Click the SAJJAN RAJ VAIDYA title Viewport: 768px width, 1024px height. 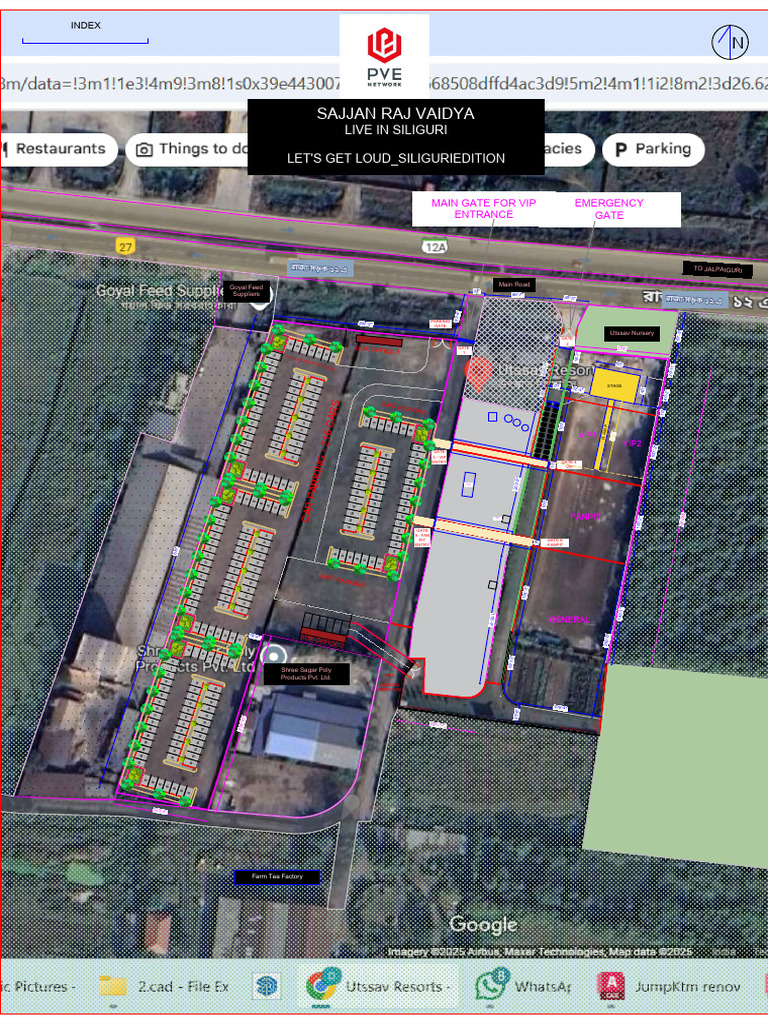coord(396,114)
